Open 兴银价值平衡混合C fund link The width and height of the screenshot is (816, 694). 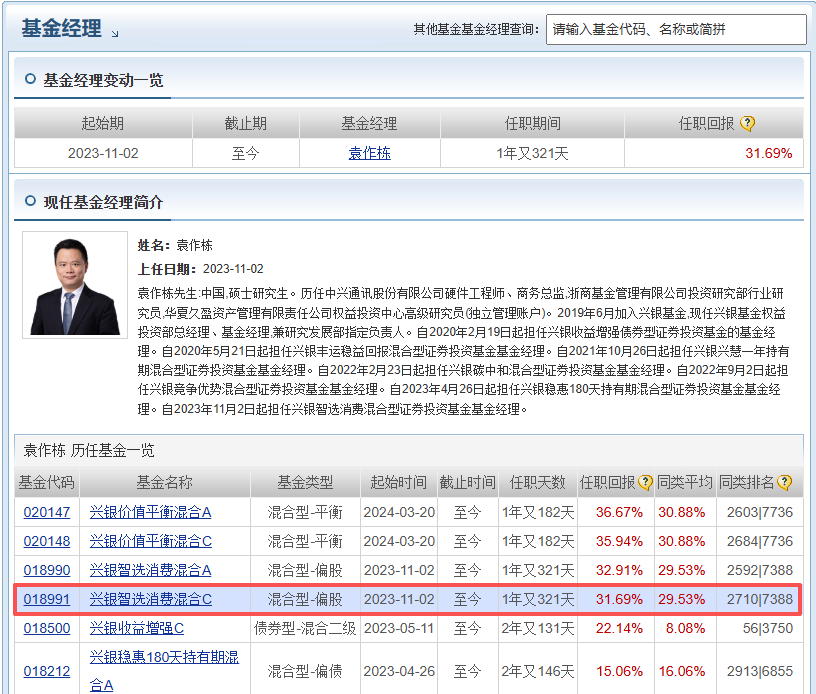(150, 542)
